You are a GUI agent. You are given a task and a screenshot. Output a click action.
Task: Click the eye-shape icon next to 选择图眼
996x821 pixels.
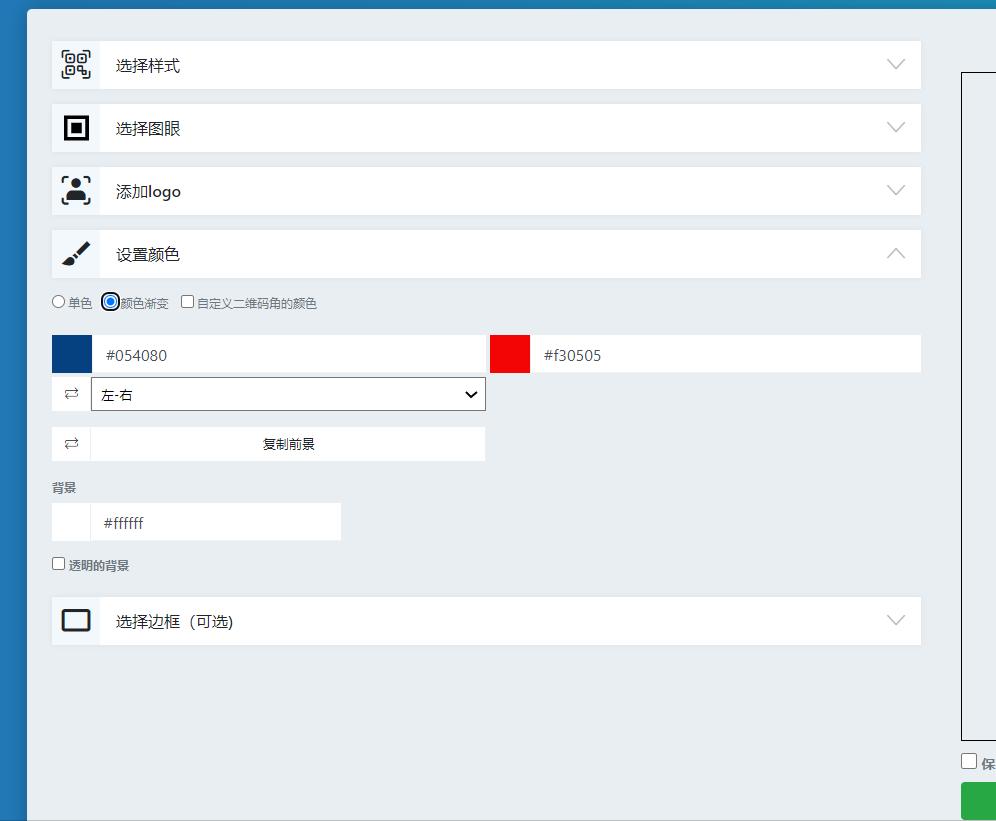pyautogui.click(x=75, y=127)
